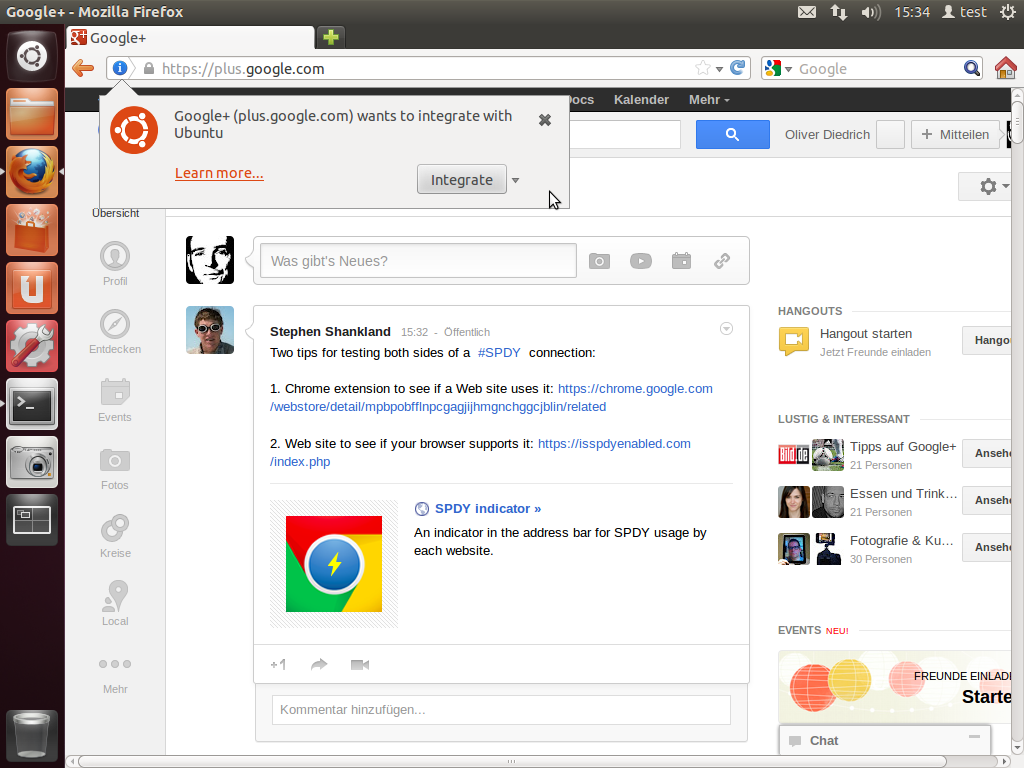Click the blue Google+ search button

coord(733,135)
